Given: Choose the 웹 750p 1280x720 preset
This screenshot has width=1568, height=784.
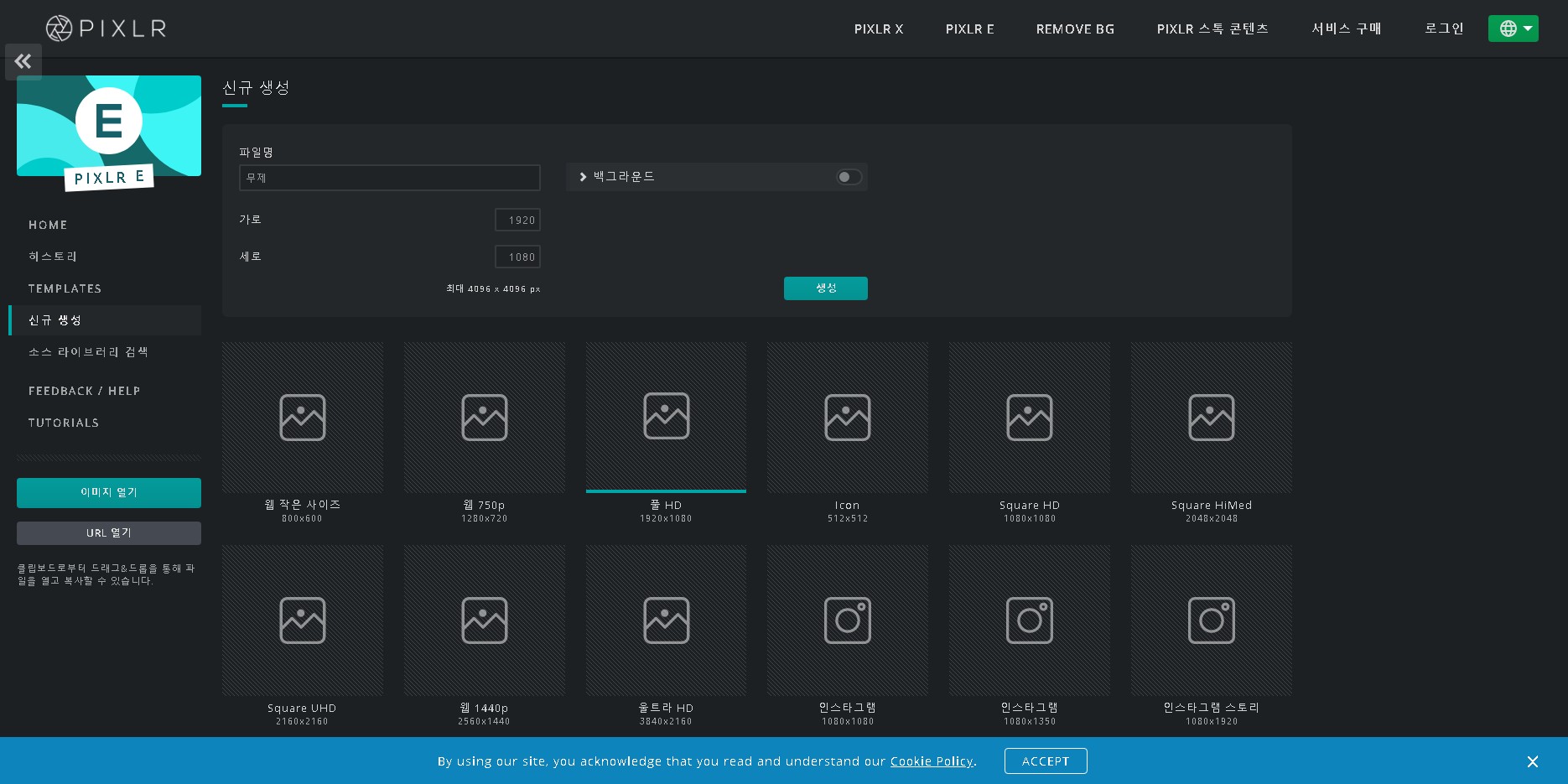Looking at the screenshot, I should [485, 433].
